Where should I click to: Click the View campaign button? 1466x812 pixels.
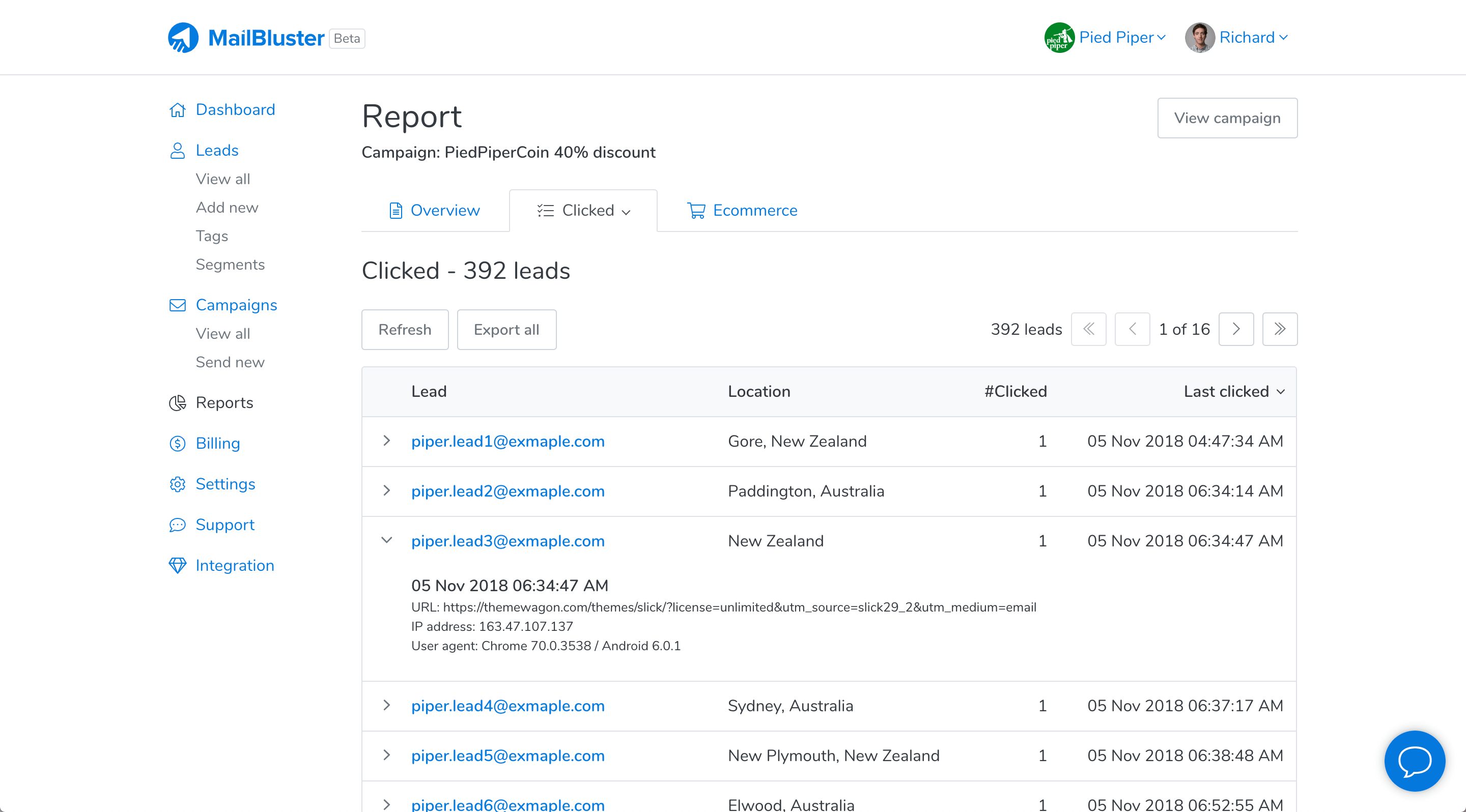tap(1227, 118)
